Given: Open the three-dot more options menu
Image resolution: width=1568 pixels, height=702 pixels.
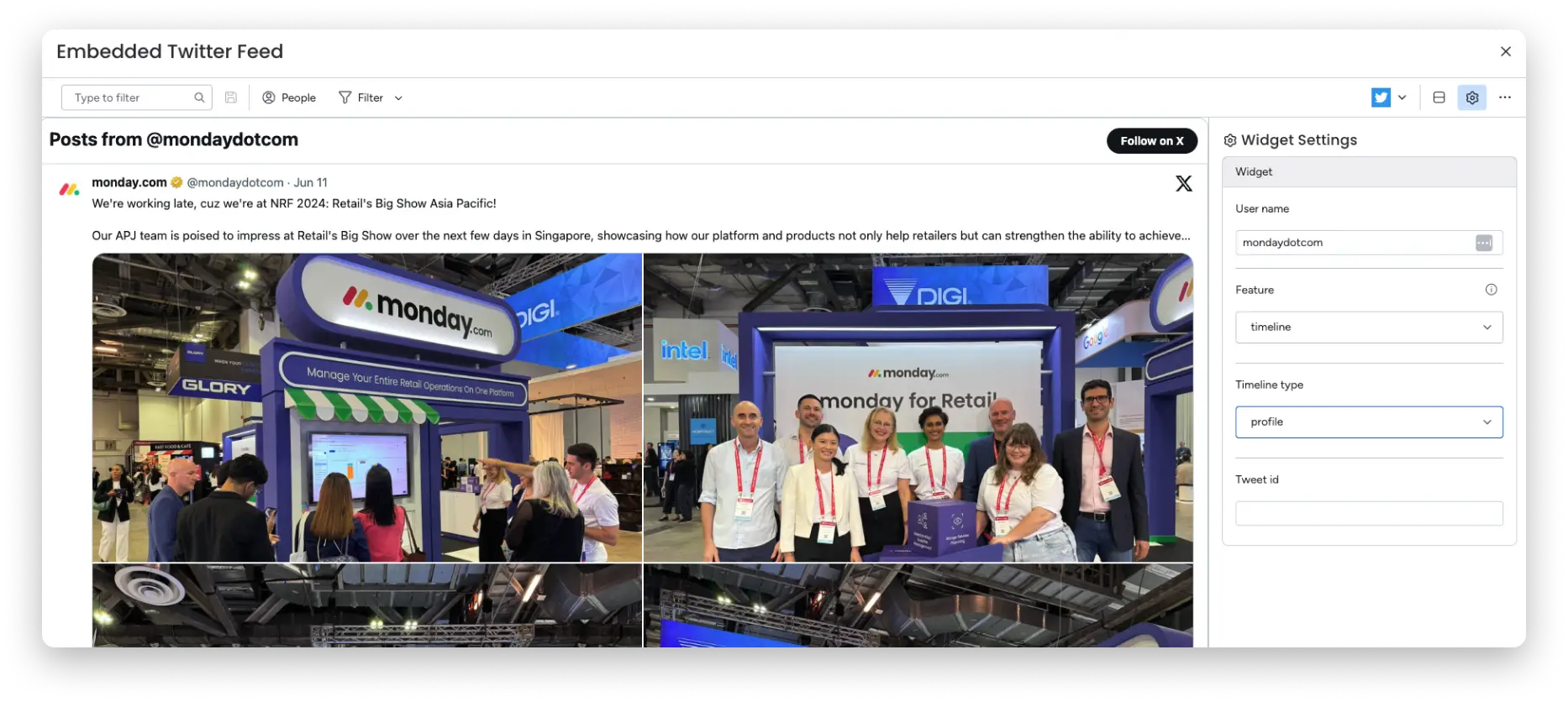Looking at the screenshot, I should [x=1504, y=97].
